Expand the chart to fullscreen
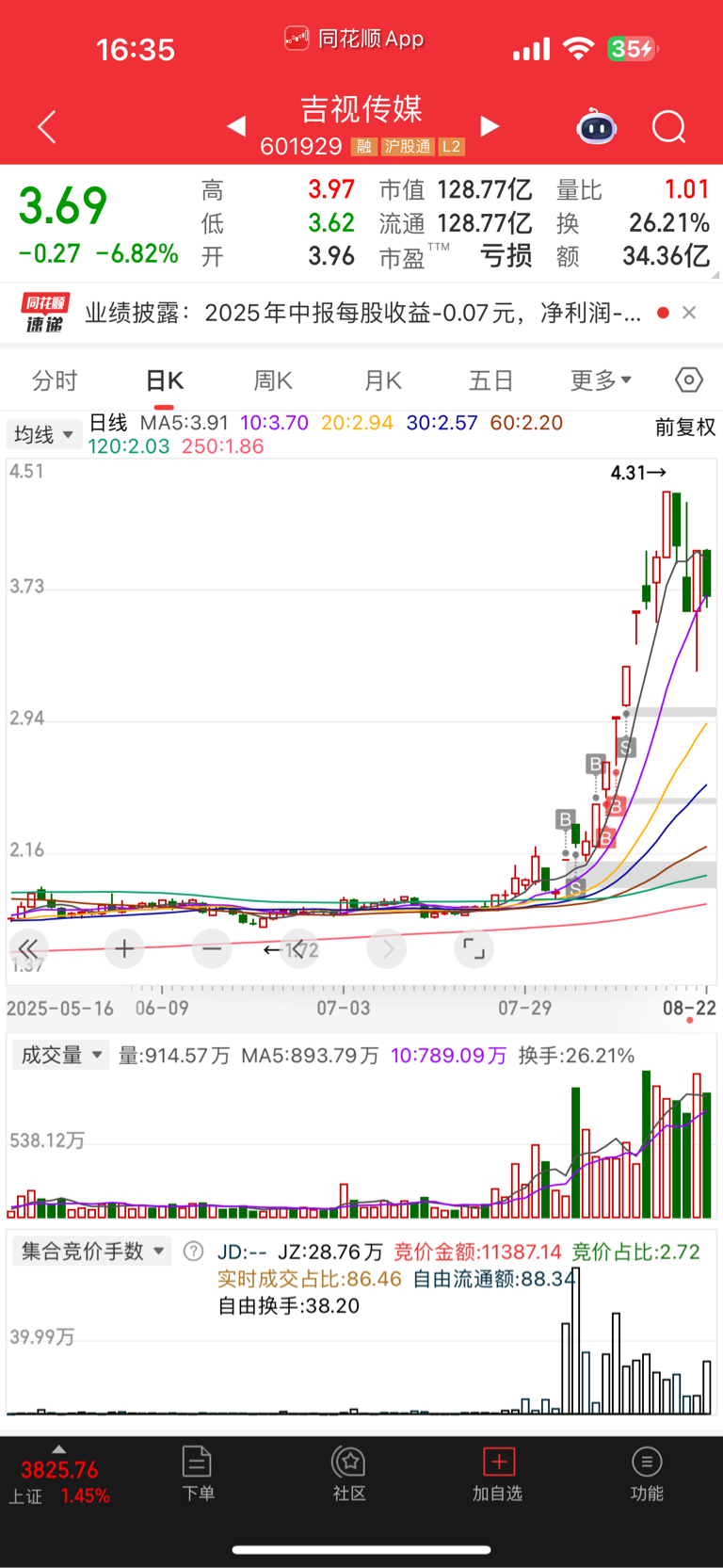The width and height of the screenshot is (723, 1568). pos(474,948)
